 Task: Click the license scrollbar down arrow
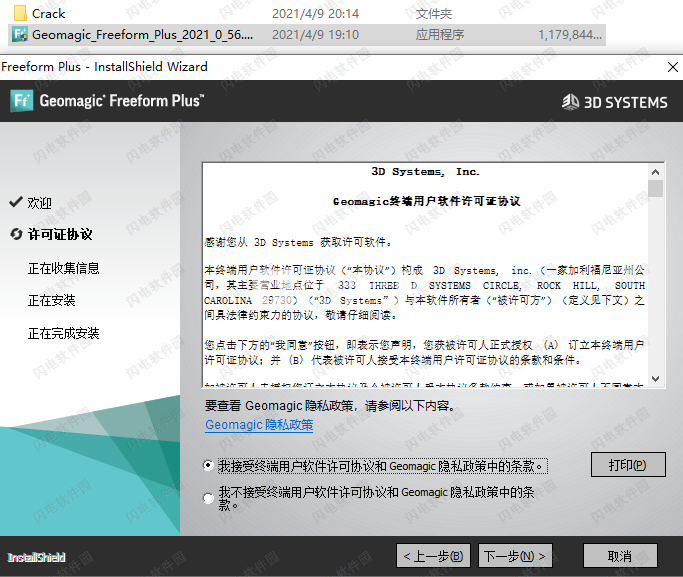(655, 378)
